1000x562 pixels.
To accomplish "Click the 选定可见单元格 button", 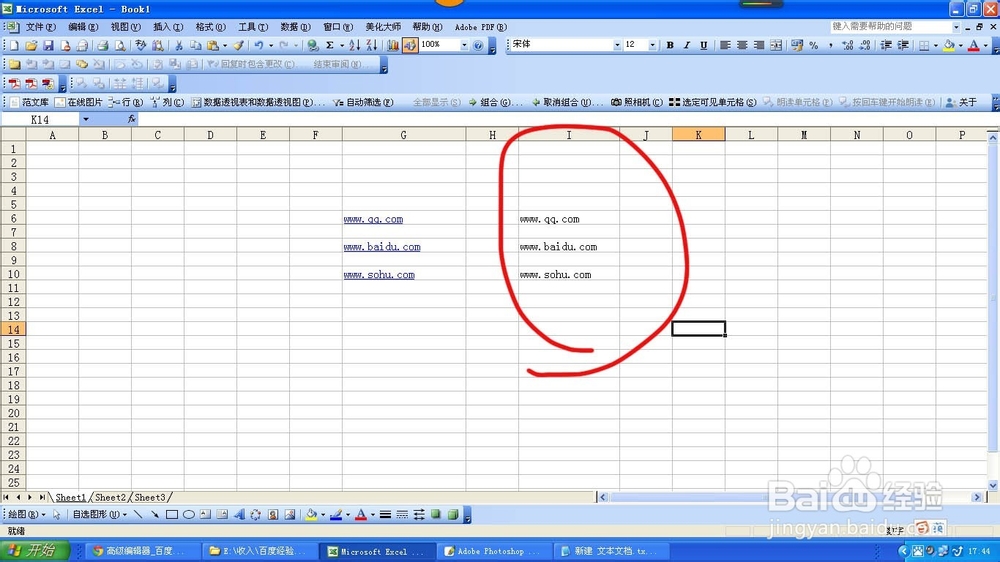I will pos(712,102).
